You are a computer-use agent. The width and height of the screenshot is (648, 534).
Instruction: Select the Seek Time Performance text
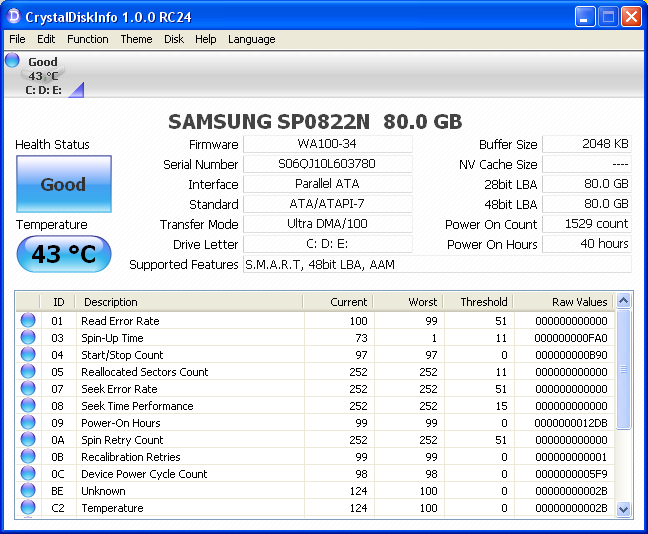click(137, 406)
